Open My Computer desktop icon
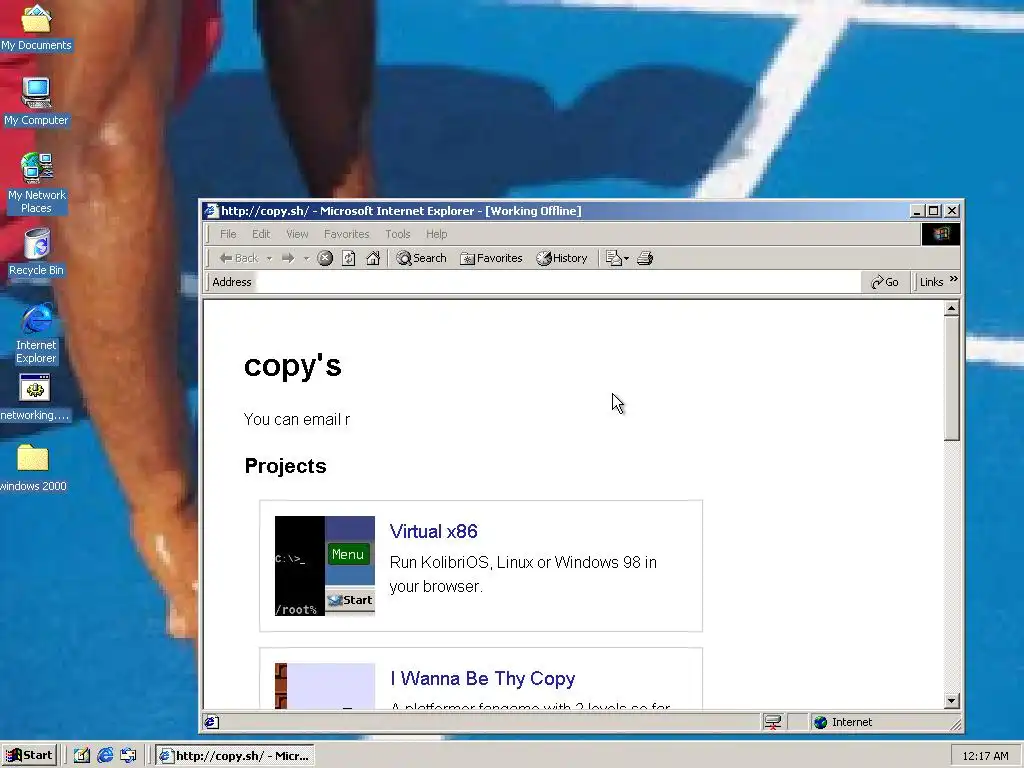Image resolution: width=1024 pixels, height=768 pixels. pos(36,101)
